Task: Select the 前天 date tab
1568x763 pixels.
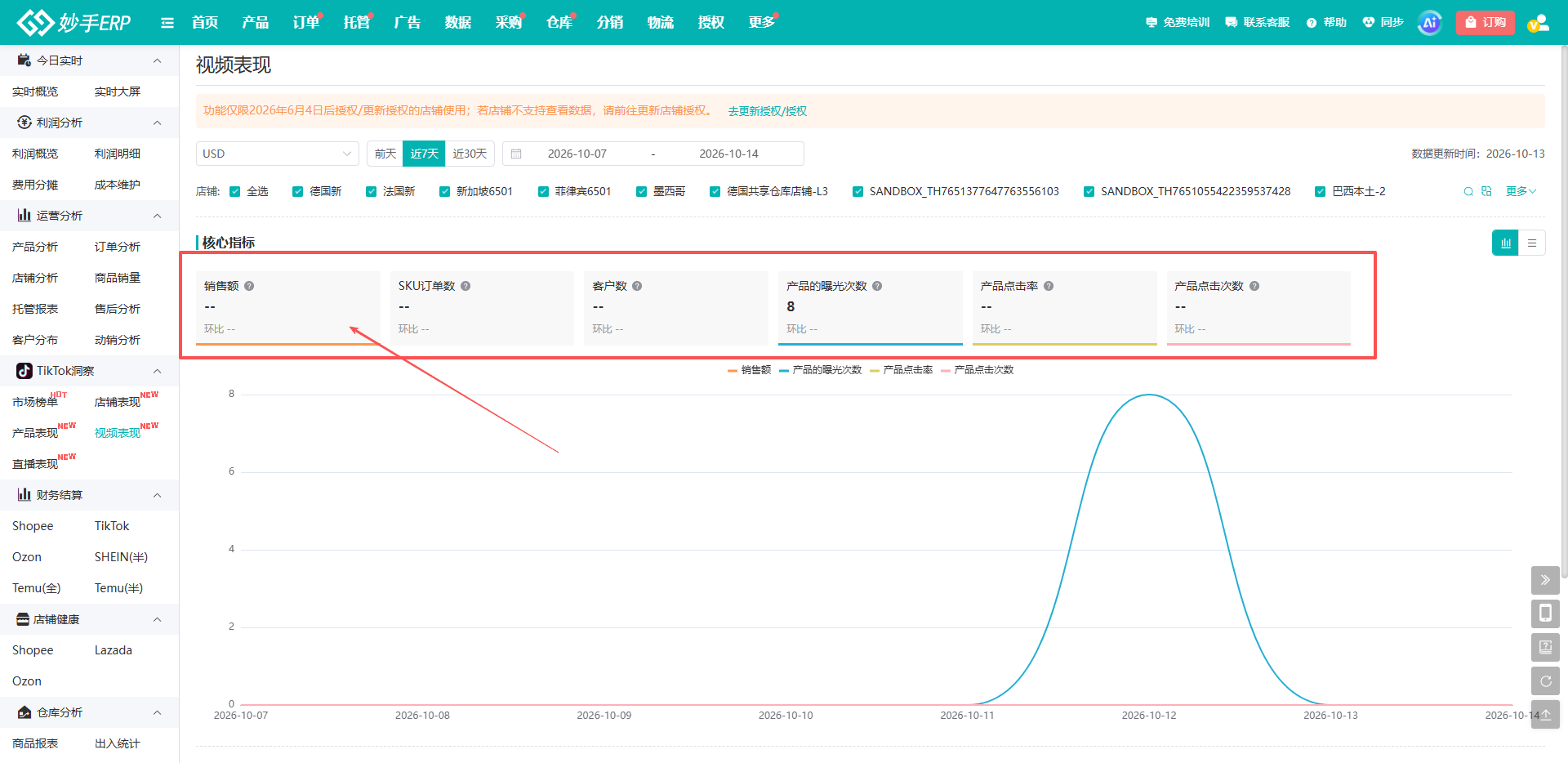Action: click(385, 154)
